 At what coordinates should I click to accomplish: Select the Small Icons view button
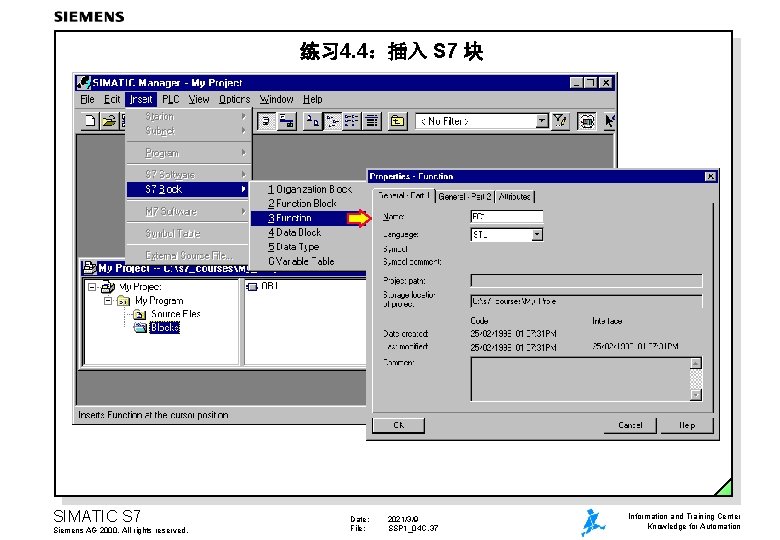[332, 121]
